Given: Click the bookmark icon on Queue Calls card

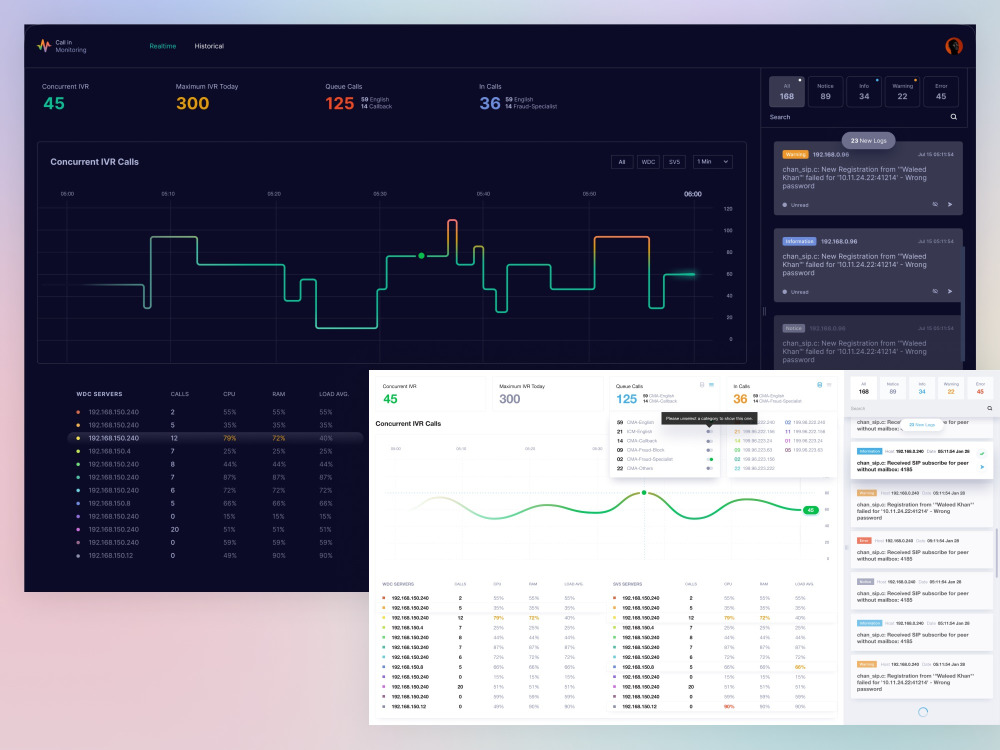Looking at the screenshot, I should pyautogui.click(x=701, y=384).
